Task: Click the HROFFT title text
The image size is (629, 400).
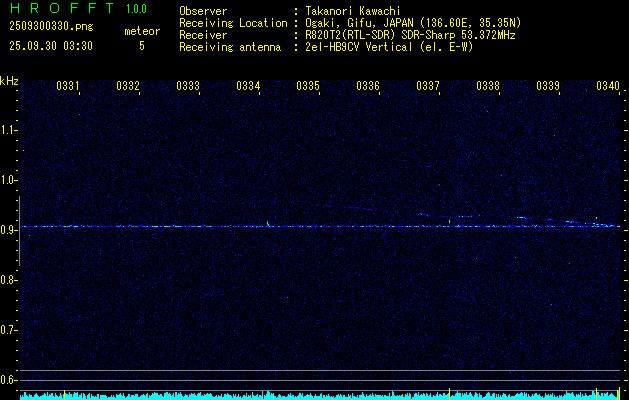Action: coord(62,8)
